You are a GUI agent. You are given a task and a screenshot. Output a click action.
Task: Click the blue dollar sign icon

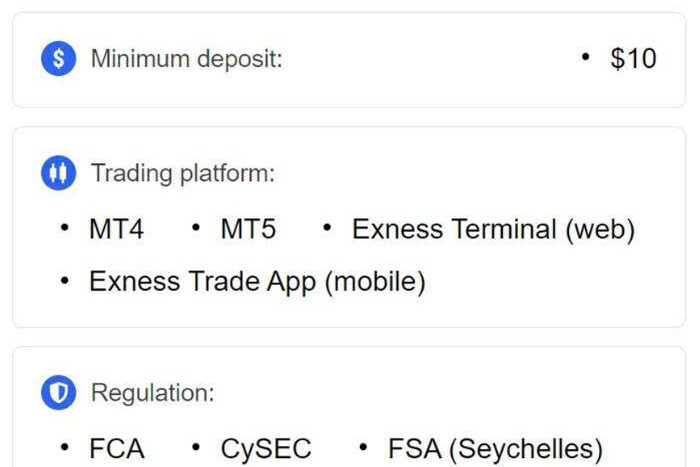pos(58,58)
